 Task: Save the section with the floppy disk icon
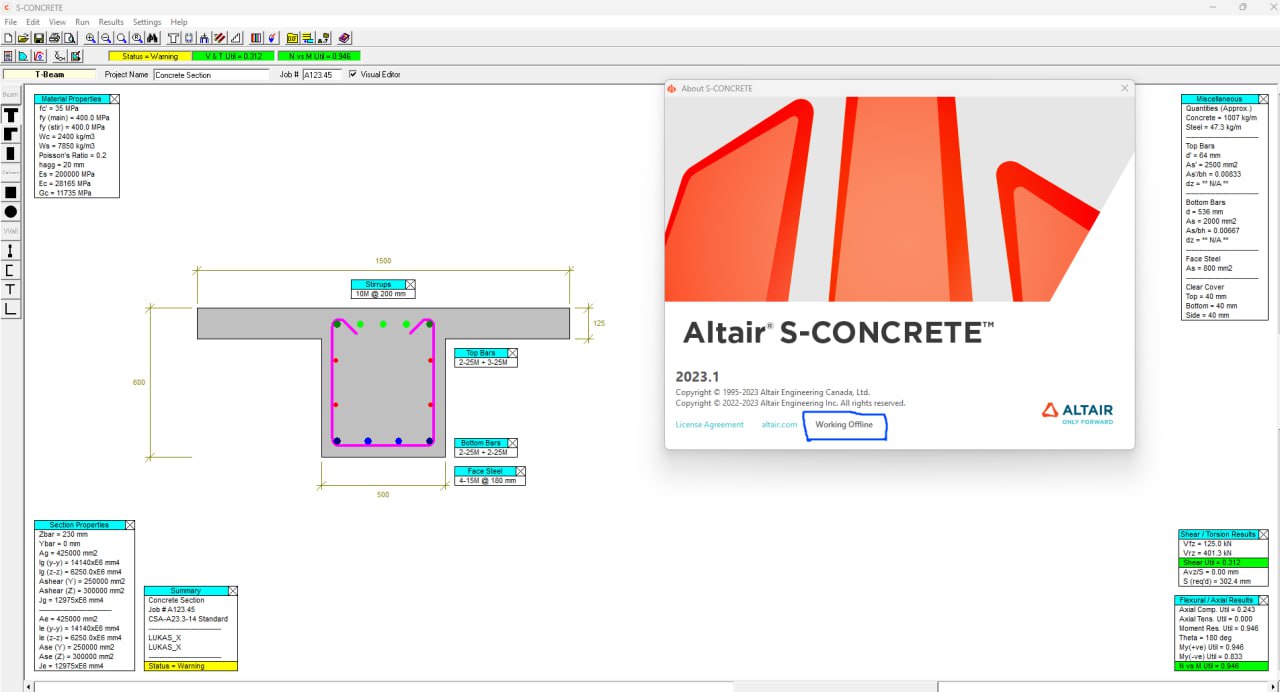coord(39,38)
